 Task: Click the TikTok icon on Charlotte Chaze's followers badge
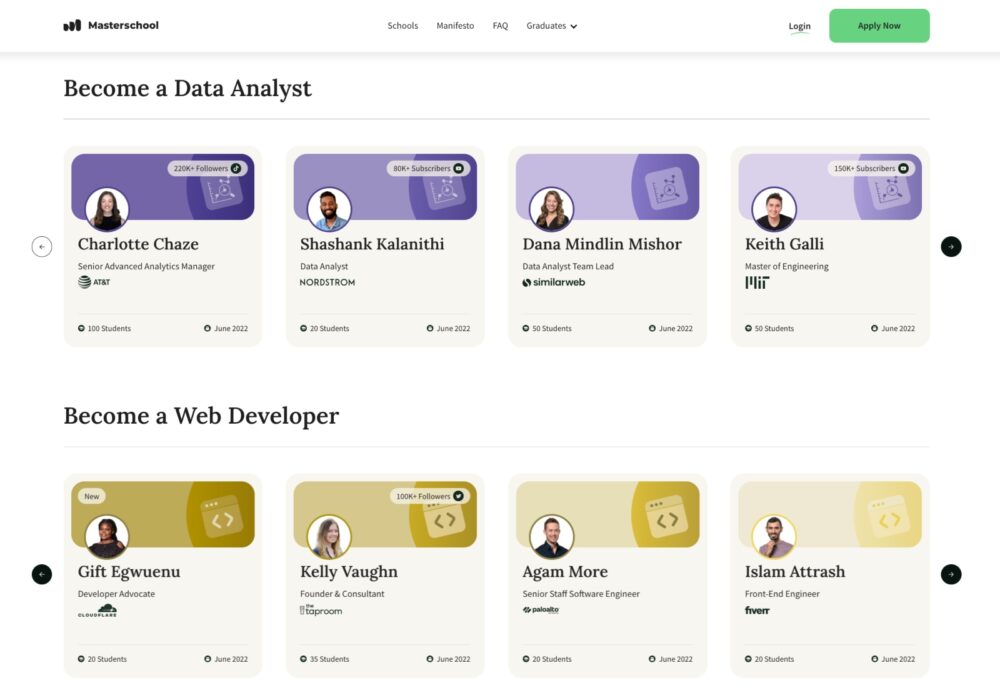coord(236,168)
